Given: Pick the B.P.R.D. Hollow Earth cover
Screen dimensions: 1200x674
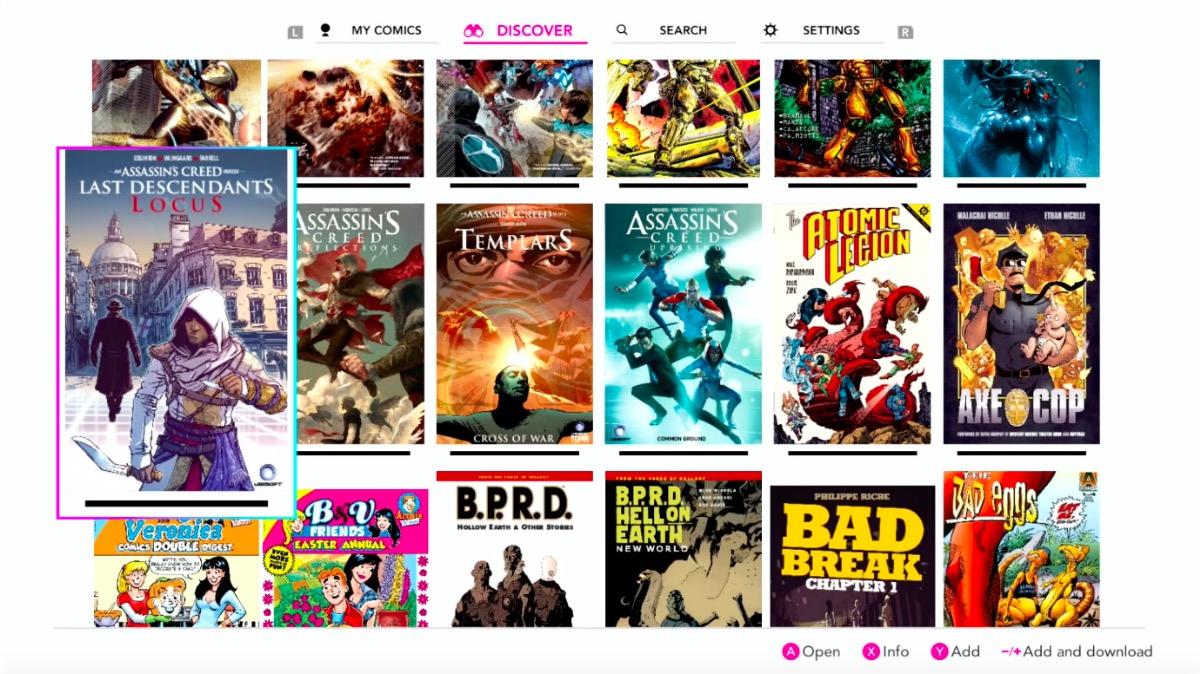Looking at the screenshot, I should (x=514, y=549).
